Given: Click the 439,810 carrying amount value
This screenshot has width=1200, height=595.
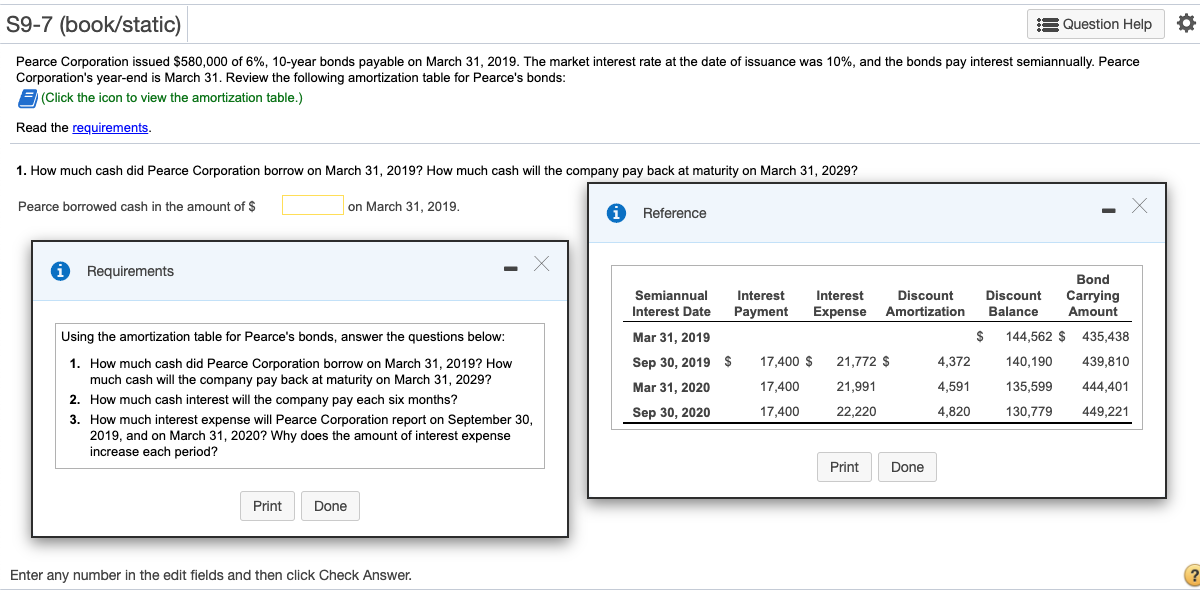Looking at the screenshot, I should 1106,361.
